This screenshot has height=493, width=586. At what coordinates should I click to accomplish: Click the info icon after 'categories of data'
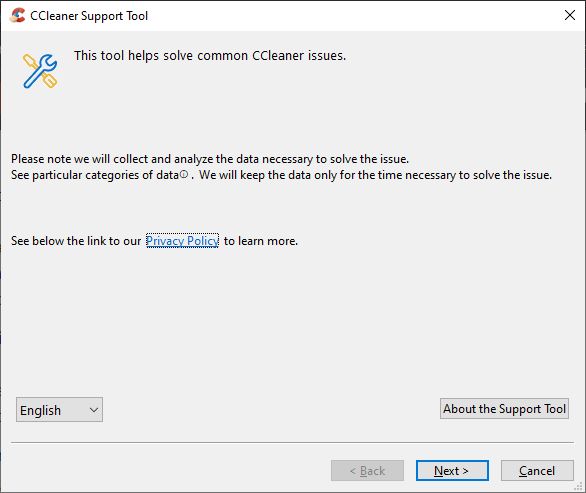tap(183, 174)
